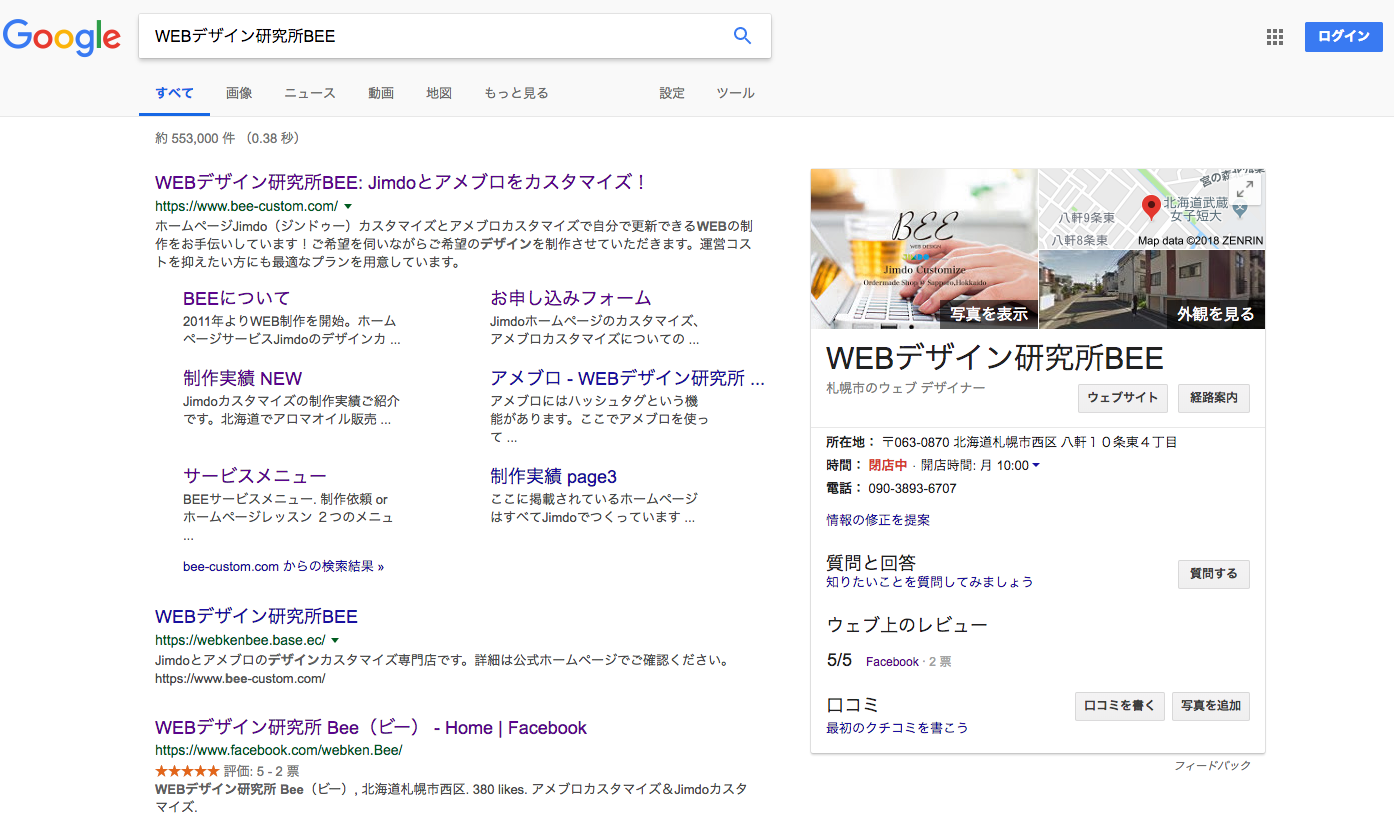This screenshot has width=1394, height=823.
Task: Open the BEEについて sitelink
Action: point(236,298)
